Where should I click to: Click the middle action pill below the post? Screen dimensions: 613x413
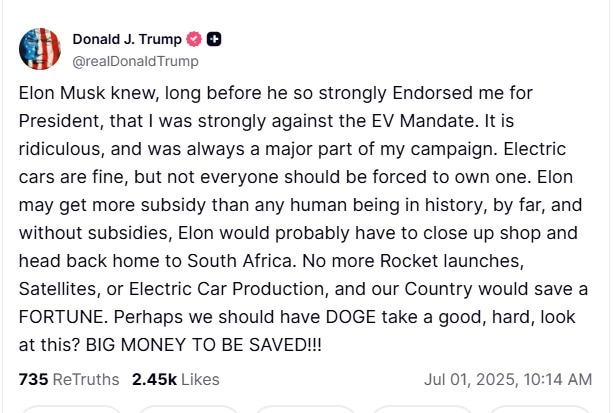click(x=305, y=409)
